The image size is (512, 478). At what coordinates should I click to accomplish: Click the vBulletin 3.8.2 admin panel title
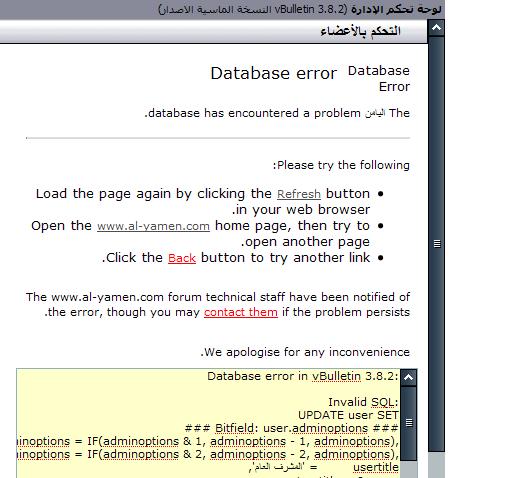[300, 9]
